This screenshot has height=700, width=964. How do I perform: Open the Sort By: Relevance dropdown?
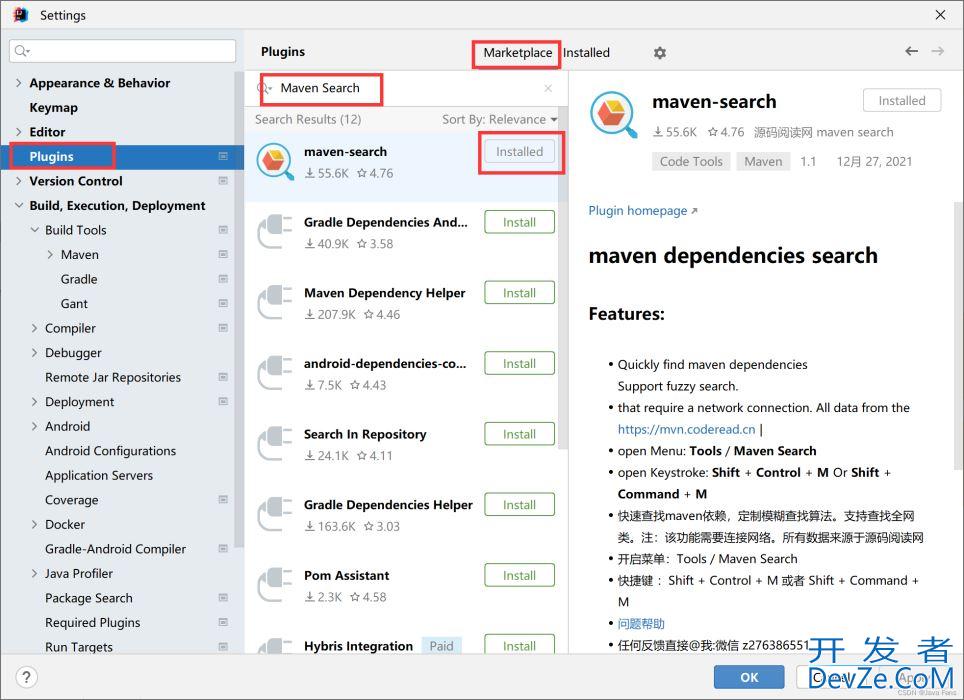[499, 119]
